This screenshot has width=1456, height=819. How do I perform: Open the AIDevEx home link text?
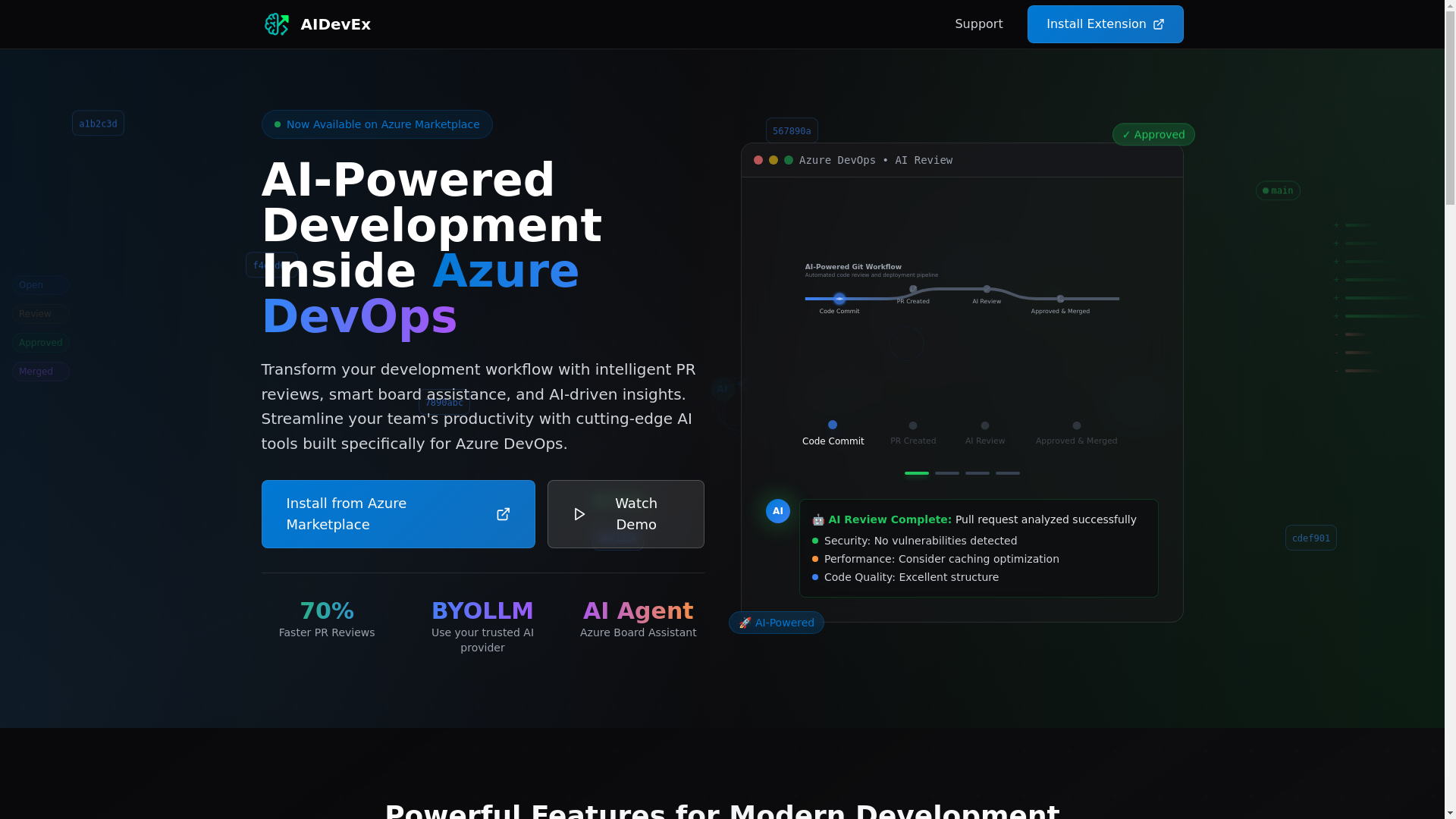[x=335, y=24]
